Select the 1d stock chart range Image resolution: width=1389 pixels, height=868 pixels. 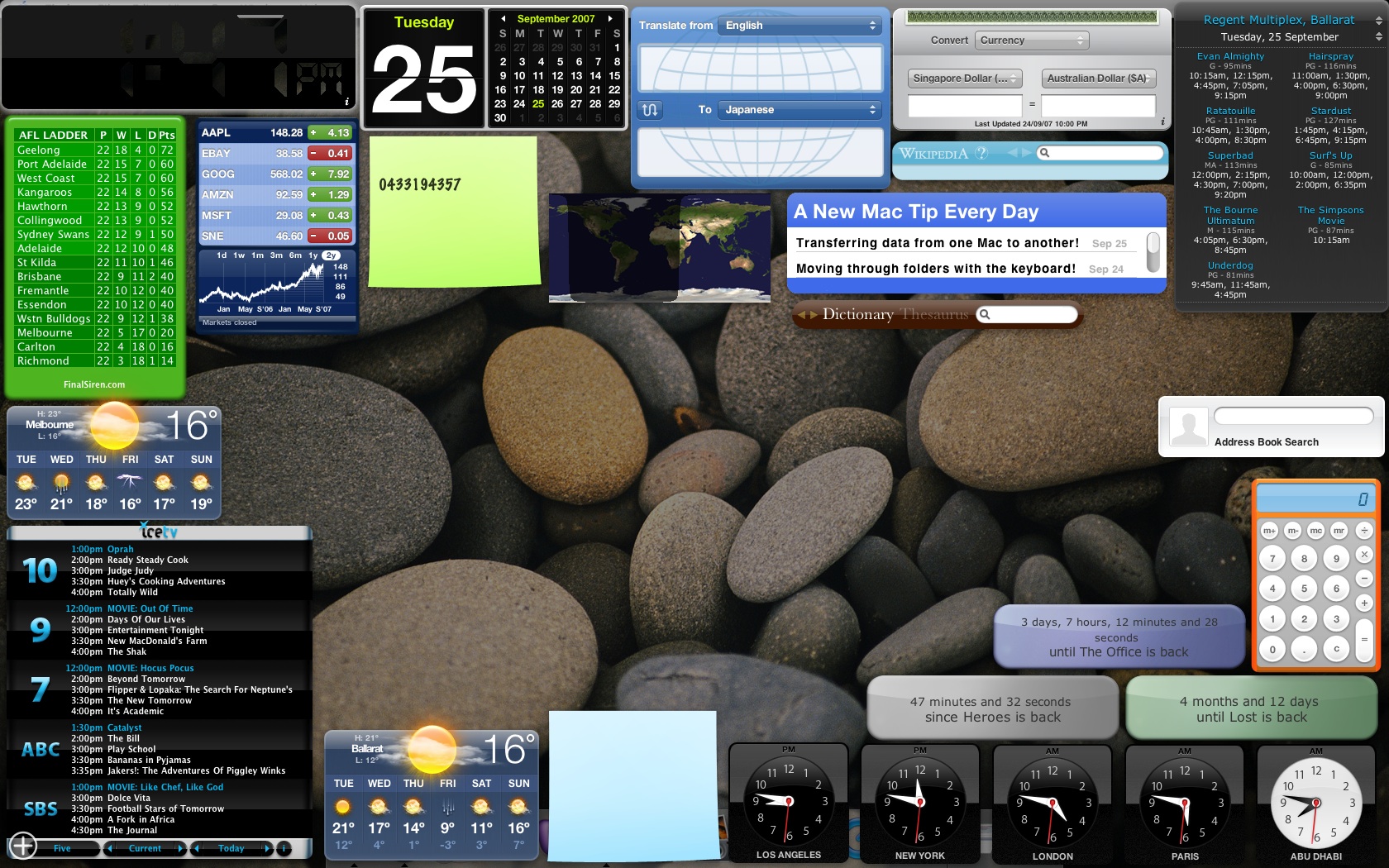(222, 255)
